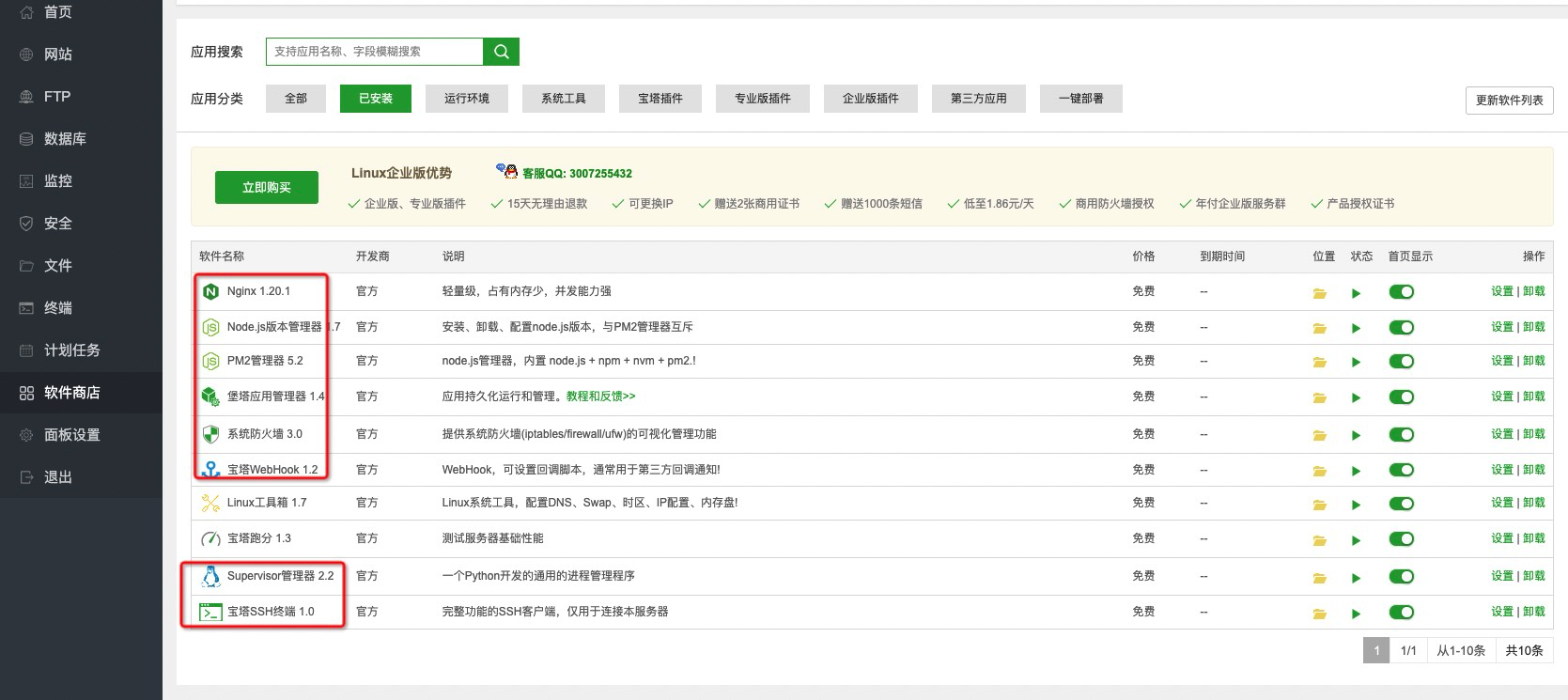The height and width of the screenshot is (700, 1568).
Task: Click 卸载 for 宝塔SSH终端 1.0
Action: (1534, 612)
